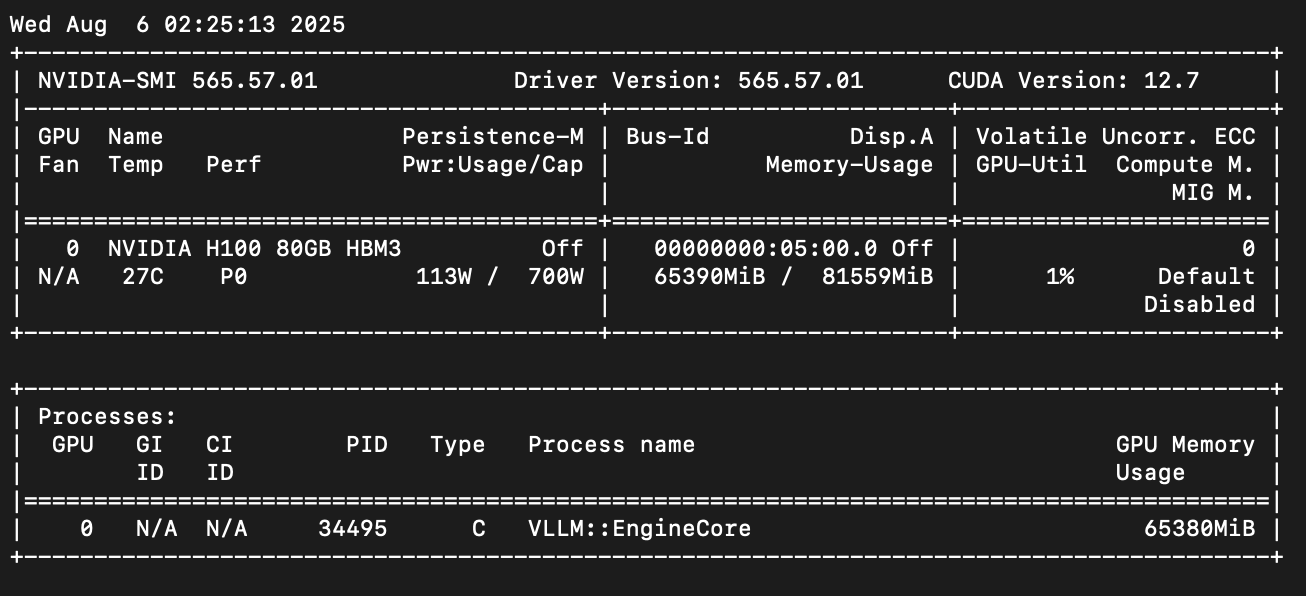Click the MIG mode Disabled text
Image resolution: width=1306 pixels, height=596 pixels.
coord(1199,304)
